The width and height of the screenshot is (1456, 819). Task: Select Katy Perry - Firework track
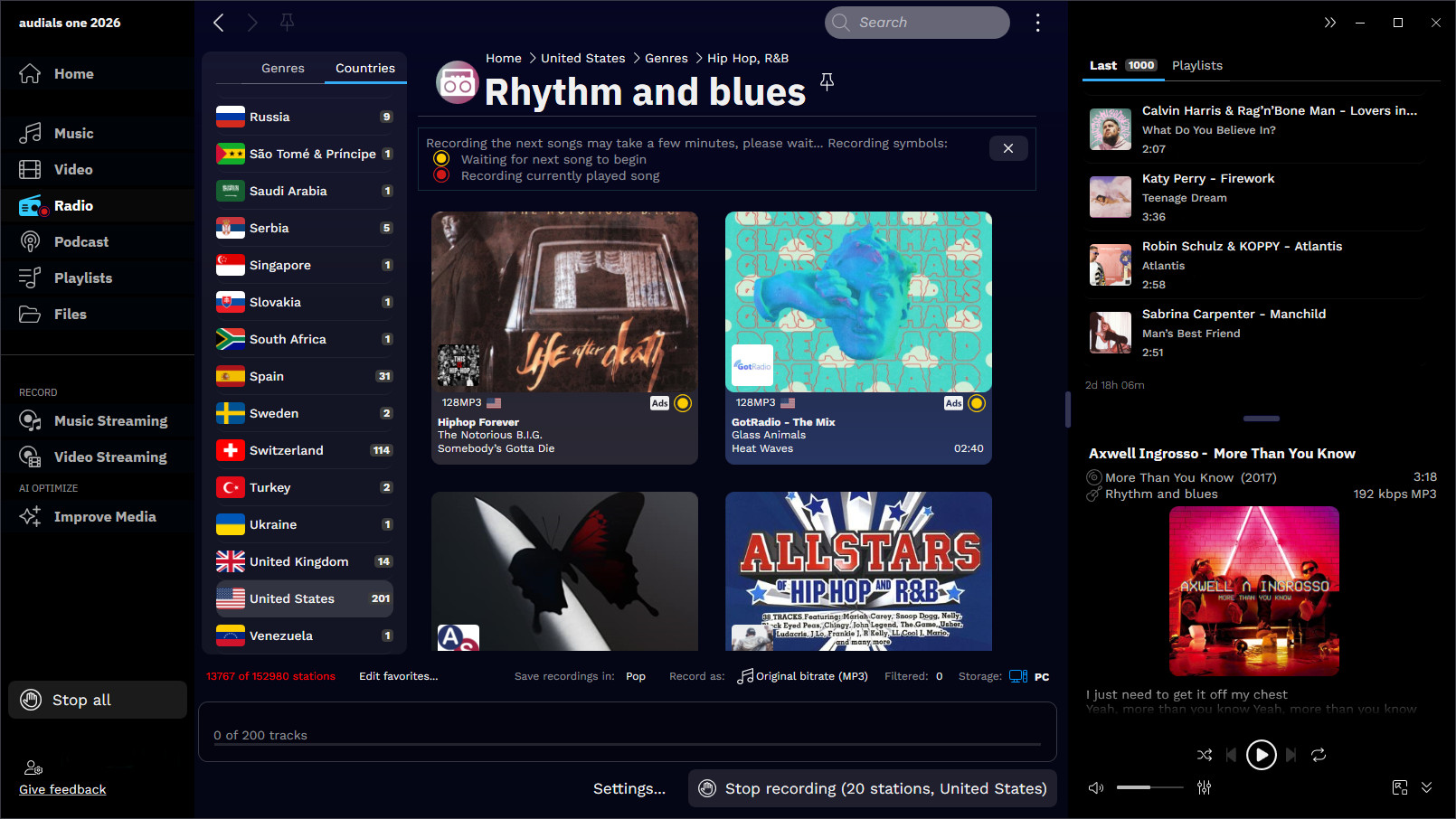pos(1255,197)
